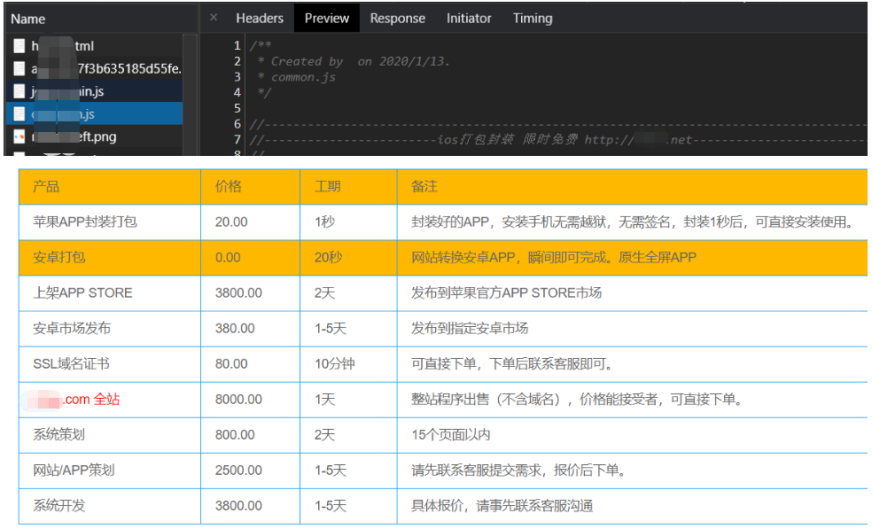Screen dimensions: 873x530
Task: Click the 'common.js' comment line
Action: coord(298,77)
